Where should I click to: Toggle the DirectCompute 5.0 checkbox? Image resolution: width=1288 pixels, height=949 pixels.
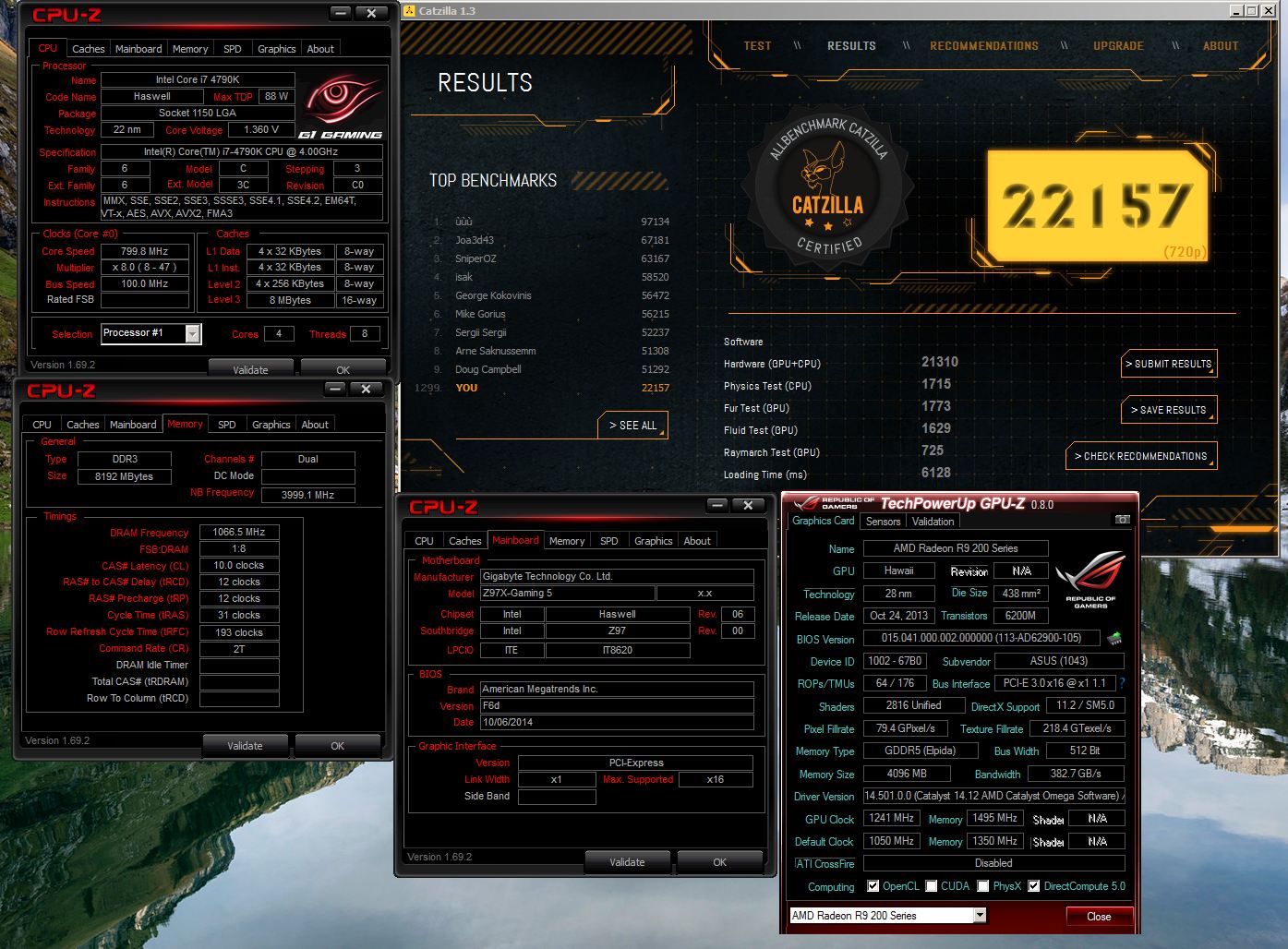tap(1034, 886)
